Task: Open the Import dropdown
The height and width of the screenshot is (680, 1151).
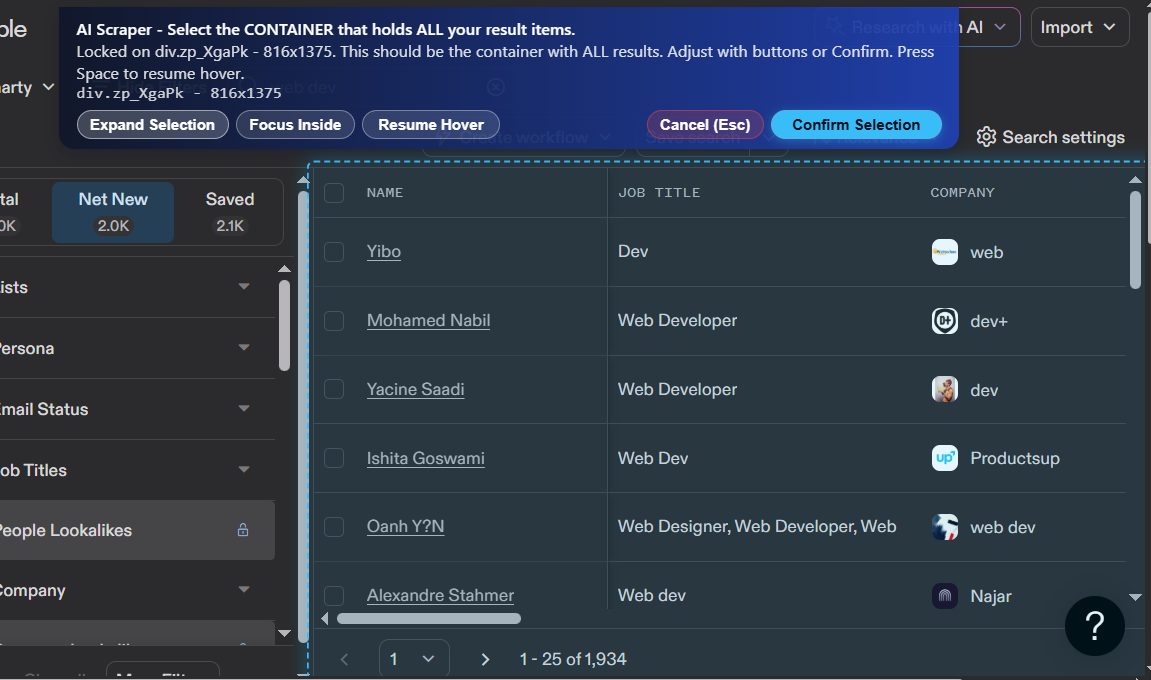Action: [x=1079, y=28]
